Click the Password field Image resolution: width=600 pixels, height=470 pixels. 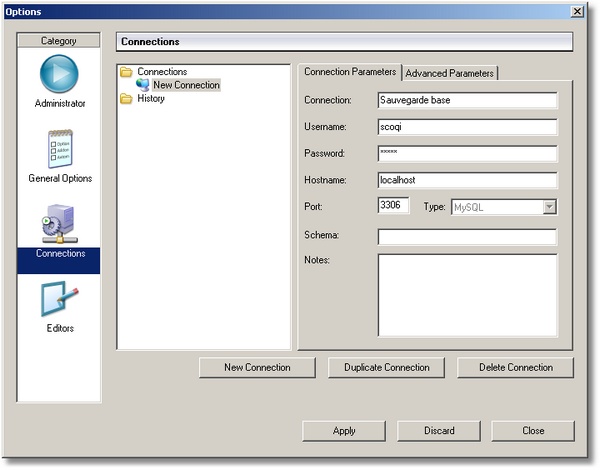pyautogui.click(x=467, y=153)
